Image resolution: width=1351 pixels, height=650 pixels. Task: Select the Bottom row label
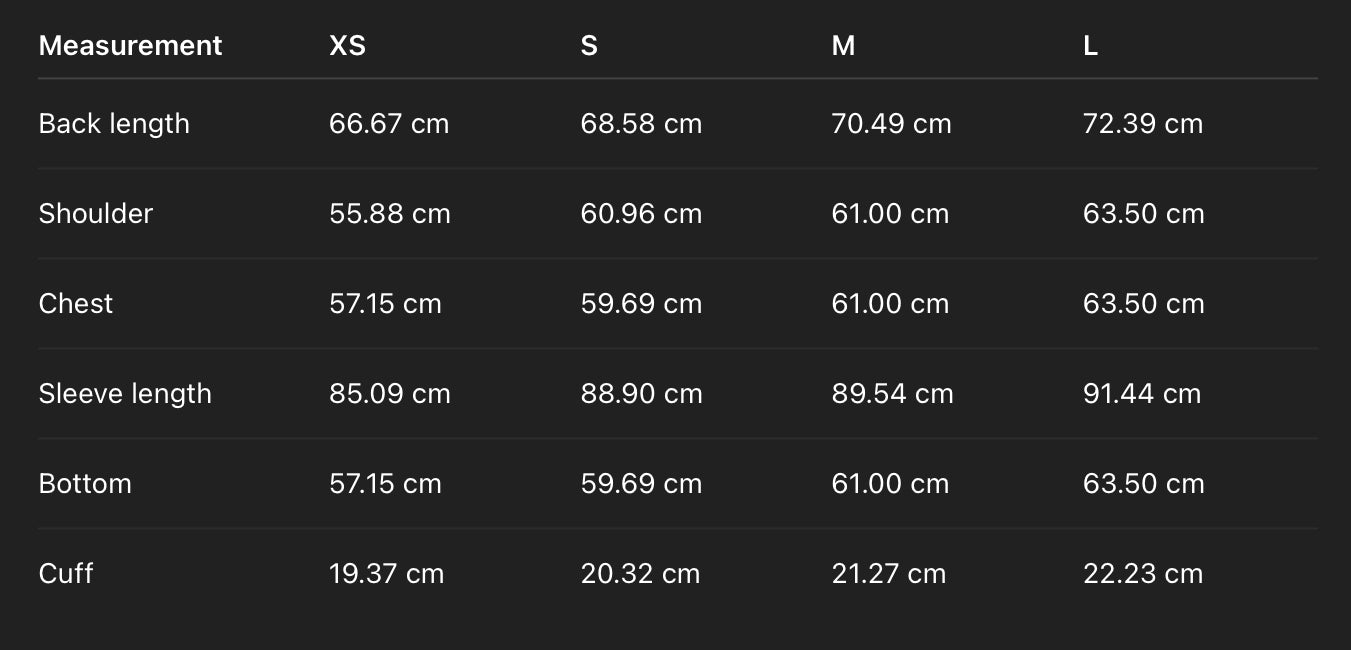click(85, 484)
